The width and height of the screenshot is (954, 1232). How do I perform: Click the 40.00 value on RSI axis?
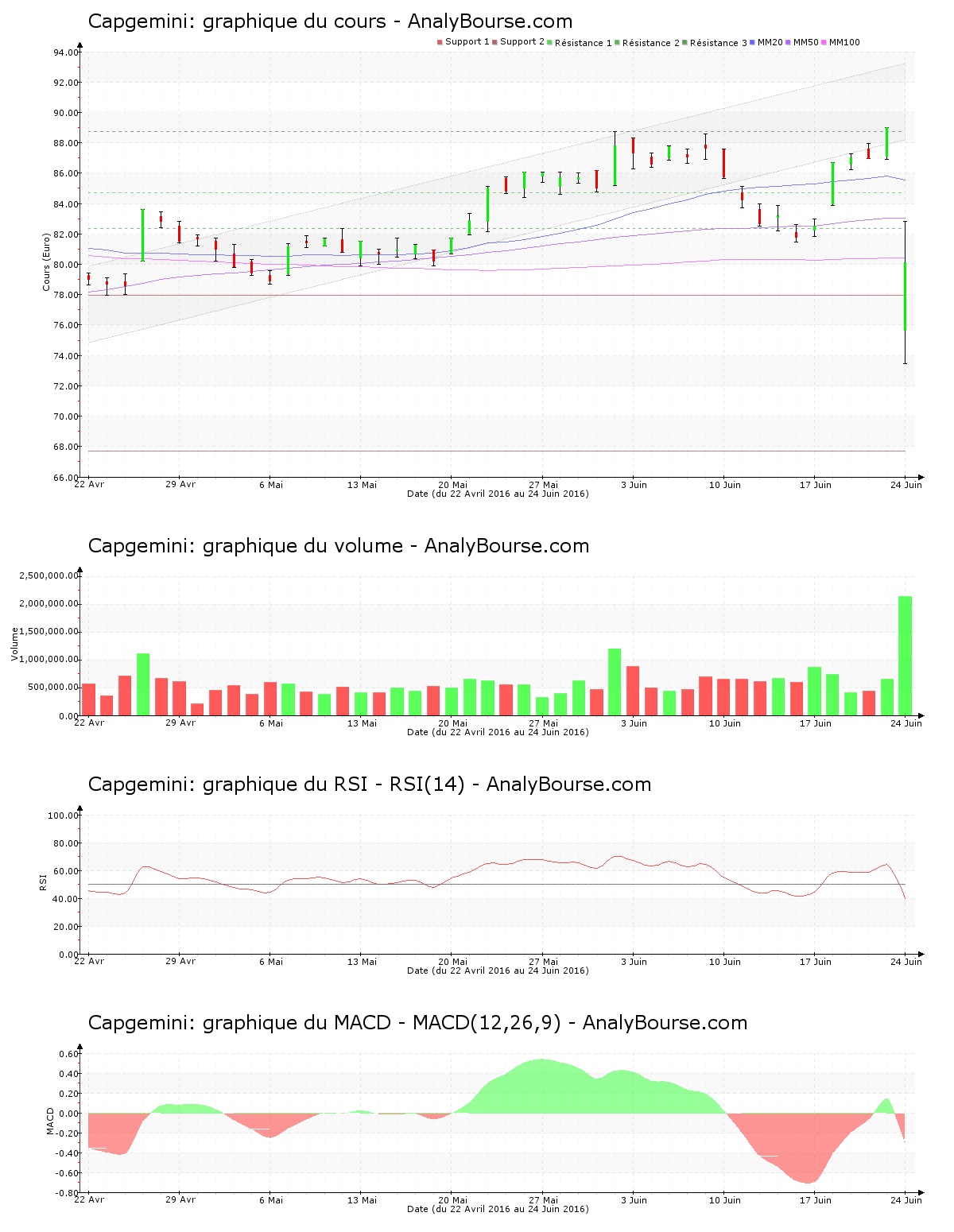(66, 899)
